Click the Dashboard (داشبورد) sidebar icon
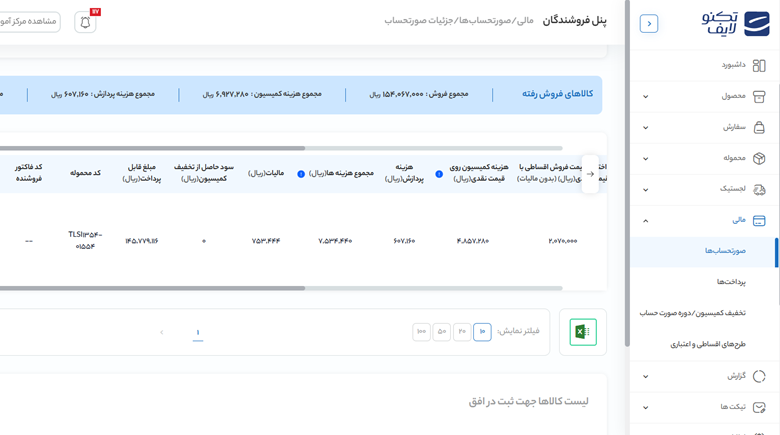Viewport: 780px width, 435px height. pos(759,66)
